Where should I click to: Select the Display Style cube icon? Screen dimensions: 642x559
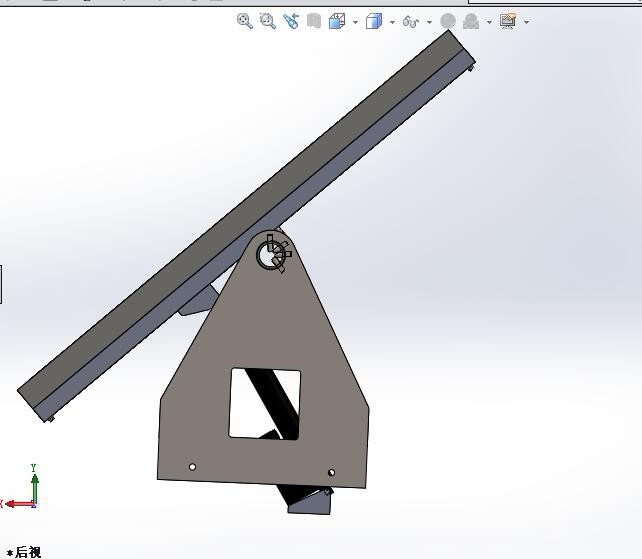(374, 21)
